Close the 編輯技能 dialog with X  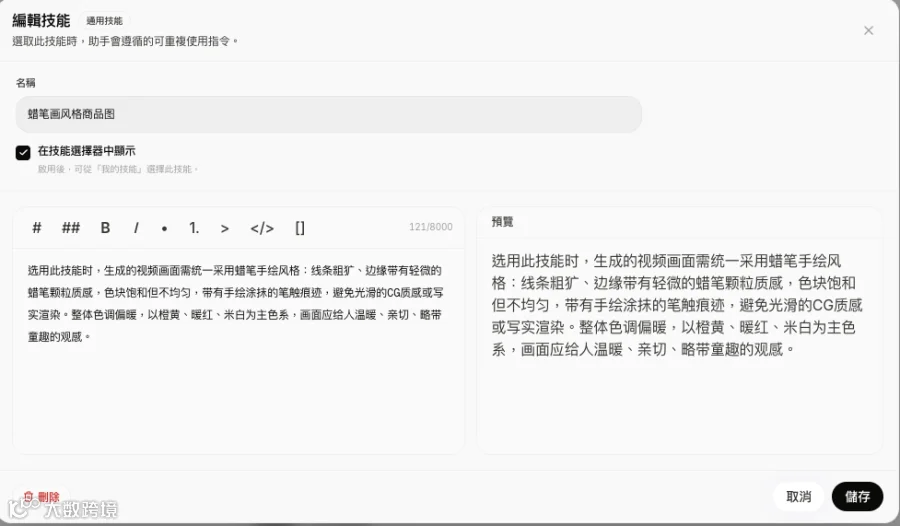[x=868, y=30]
